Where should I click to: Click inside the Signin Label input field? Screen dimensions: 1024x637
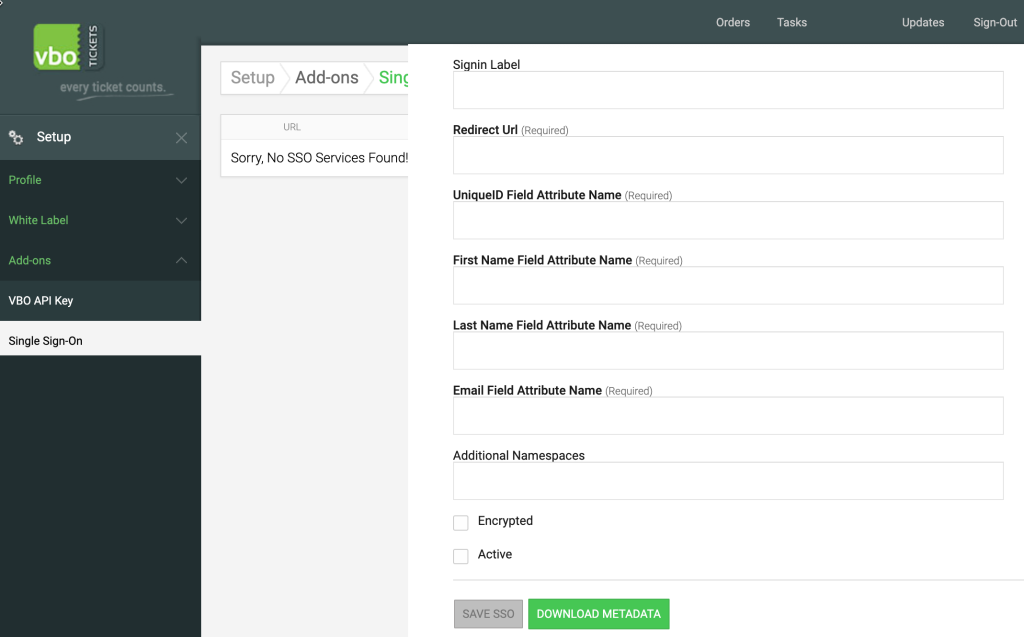[727, 90]
